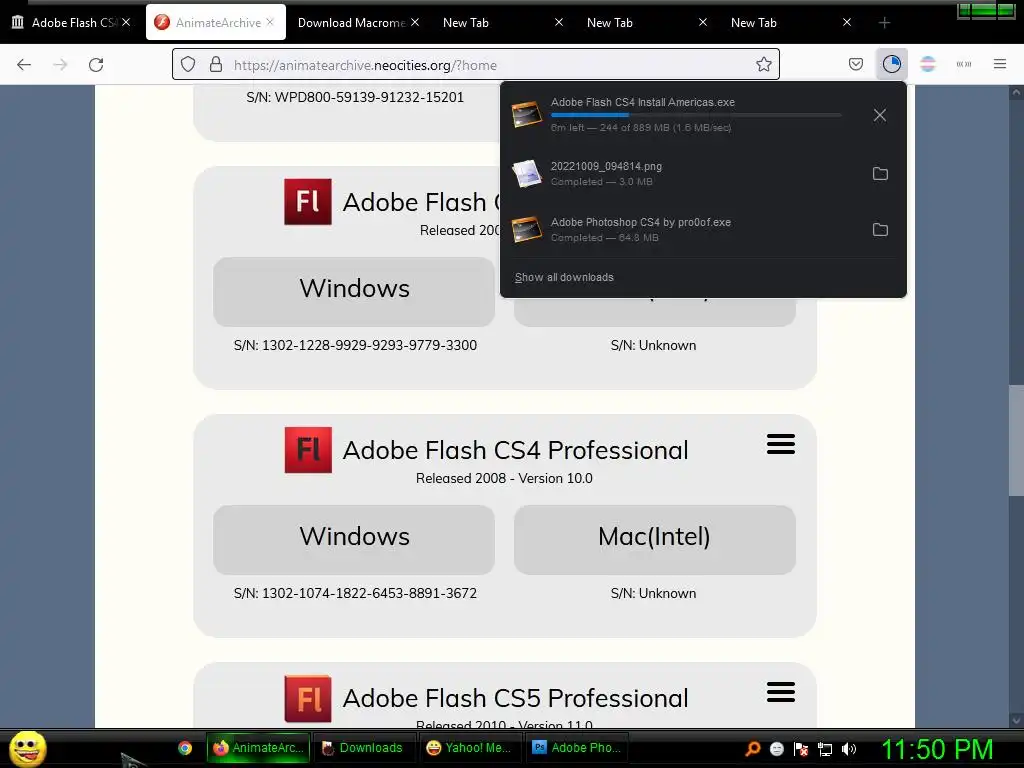The image size is (1024, 768).
Task: Open the shield tracking protection icon
Action: (x=188, y=65)
